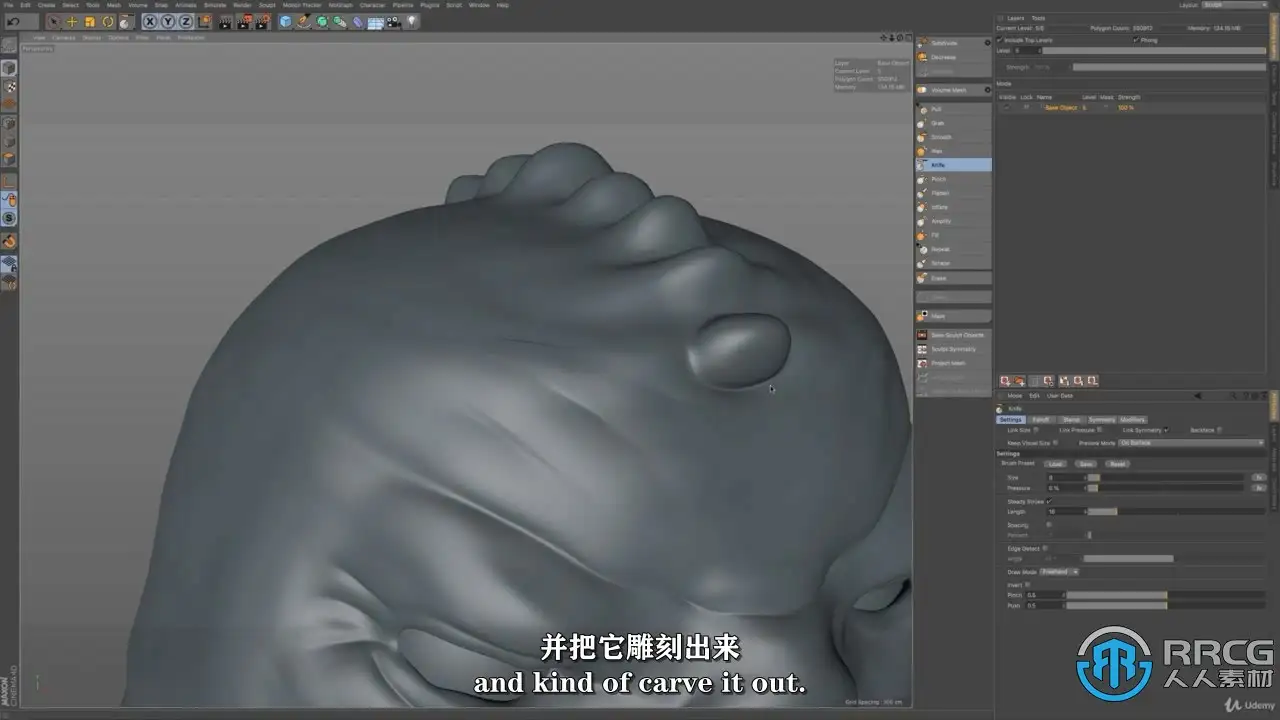
Task: Click the Pinch value field
Action: point(1044,595)
